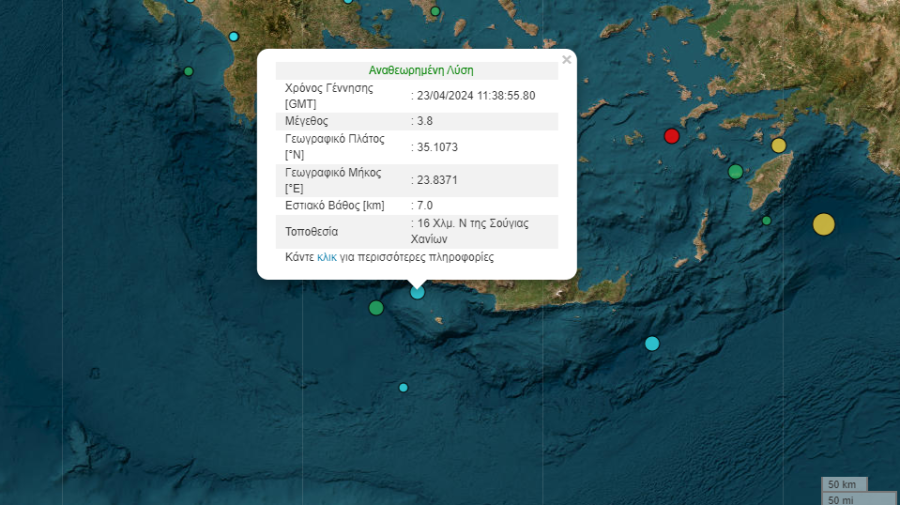This screenshot has height=505, width=900.
Task: Select the red earthquake marker in the Aegean
Action: (x=672, y=136)
